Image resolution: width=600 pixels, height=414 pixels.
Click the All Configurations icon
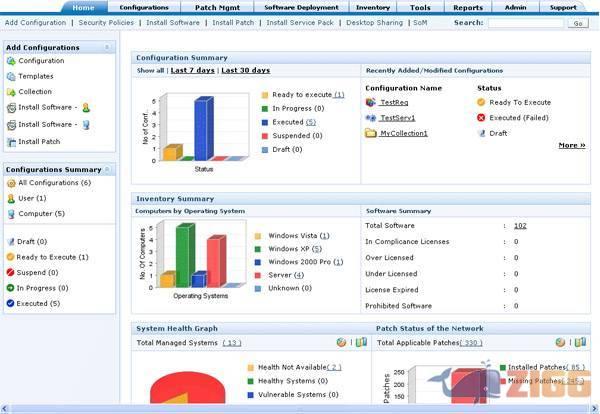click(11, 183)
